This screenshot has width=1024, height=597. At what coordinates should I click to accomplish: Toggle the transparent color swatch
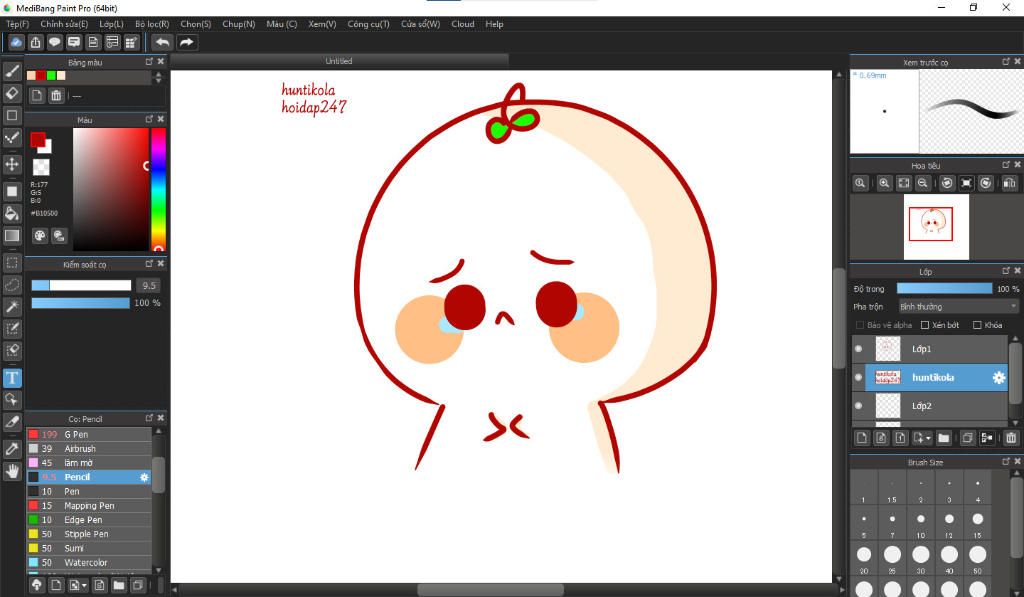coord(40,167)
